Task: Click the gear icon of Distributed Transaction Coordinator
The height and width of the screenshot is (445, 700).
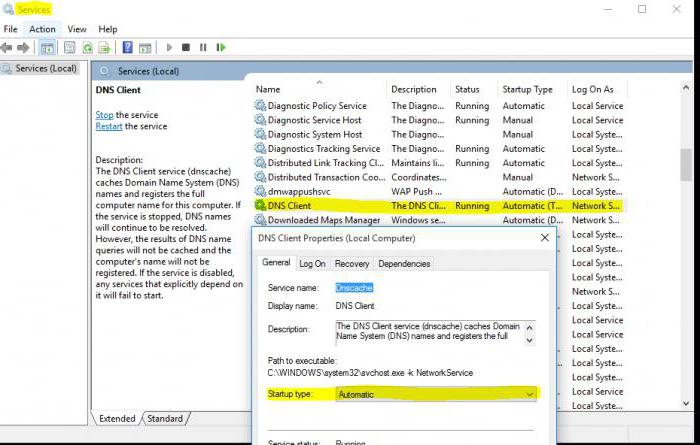Action: (260, 177)
